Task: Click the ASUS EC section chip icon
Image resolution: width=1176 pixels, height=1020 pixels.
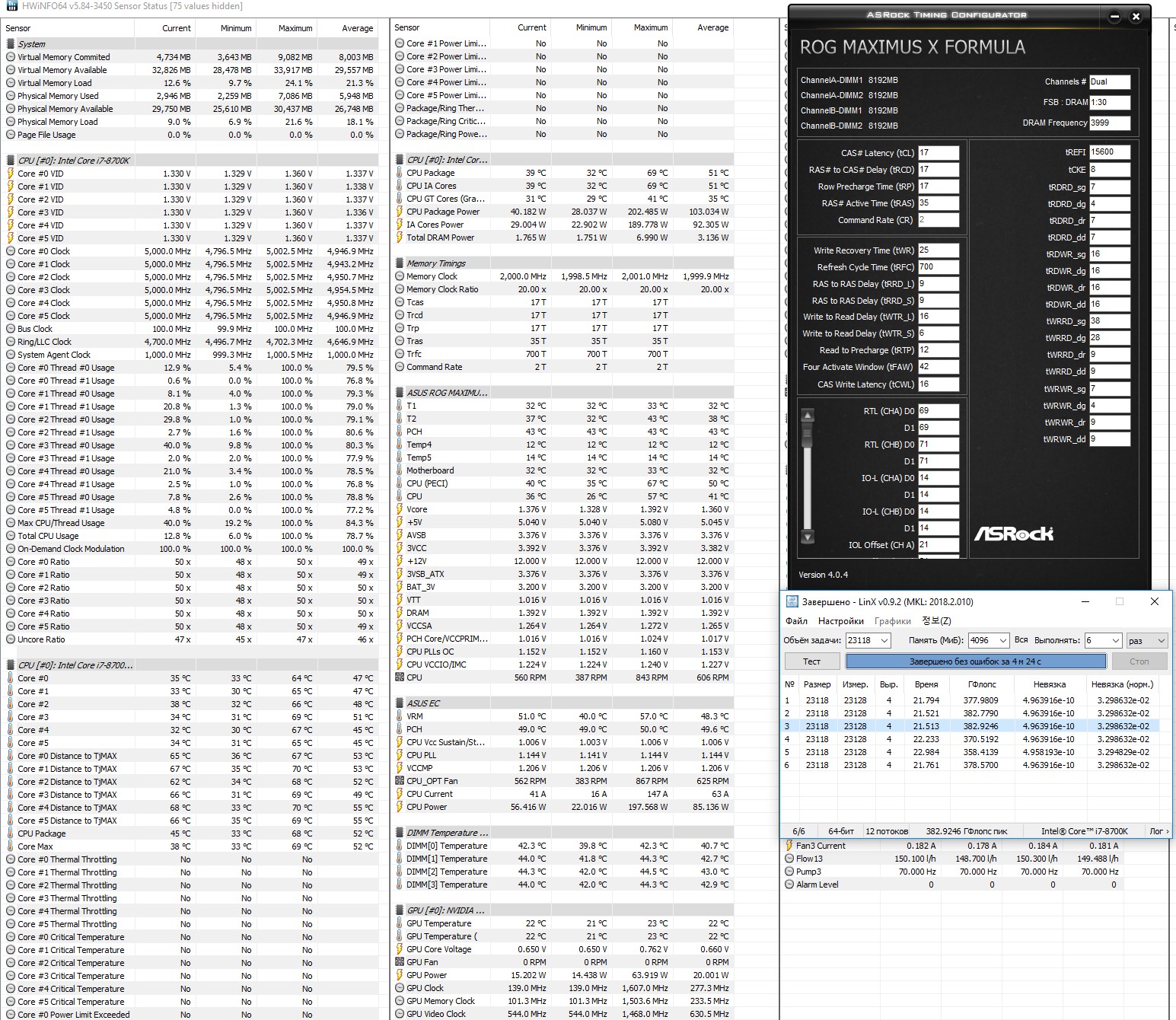Action: point(400,703)
